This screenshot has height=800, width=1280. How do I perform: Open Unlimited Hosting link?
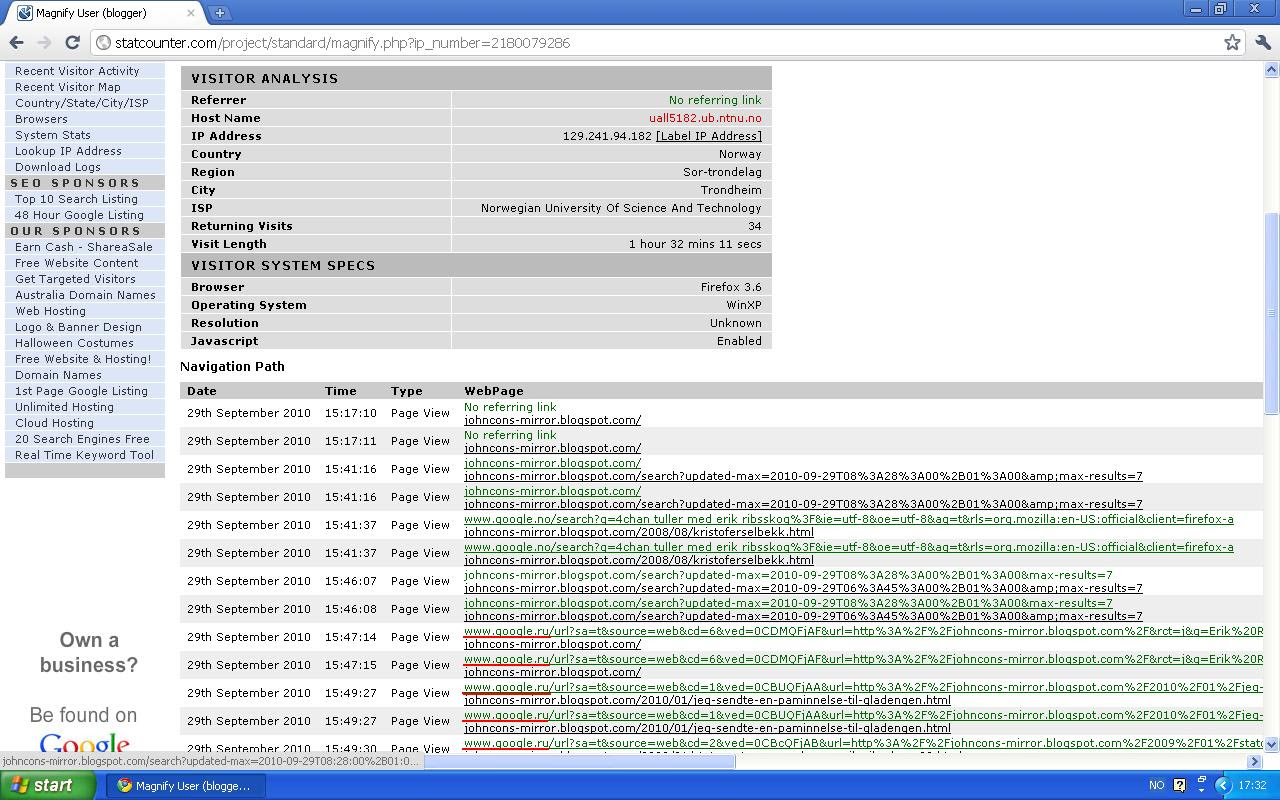(x=64, y=407)
